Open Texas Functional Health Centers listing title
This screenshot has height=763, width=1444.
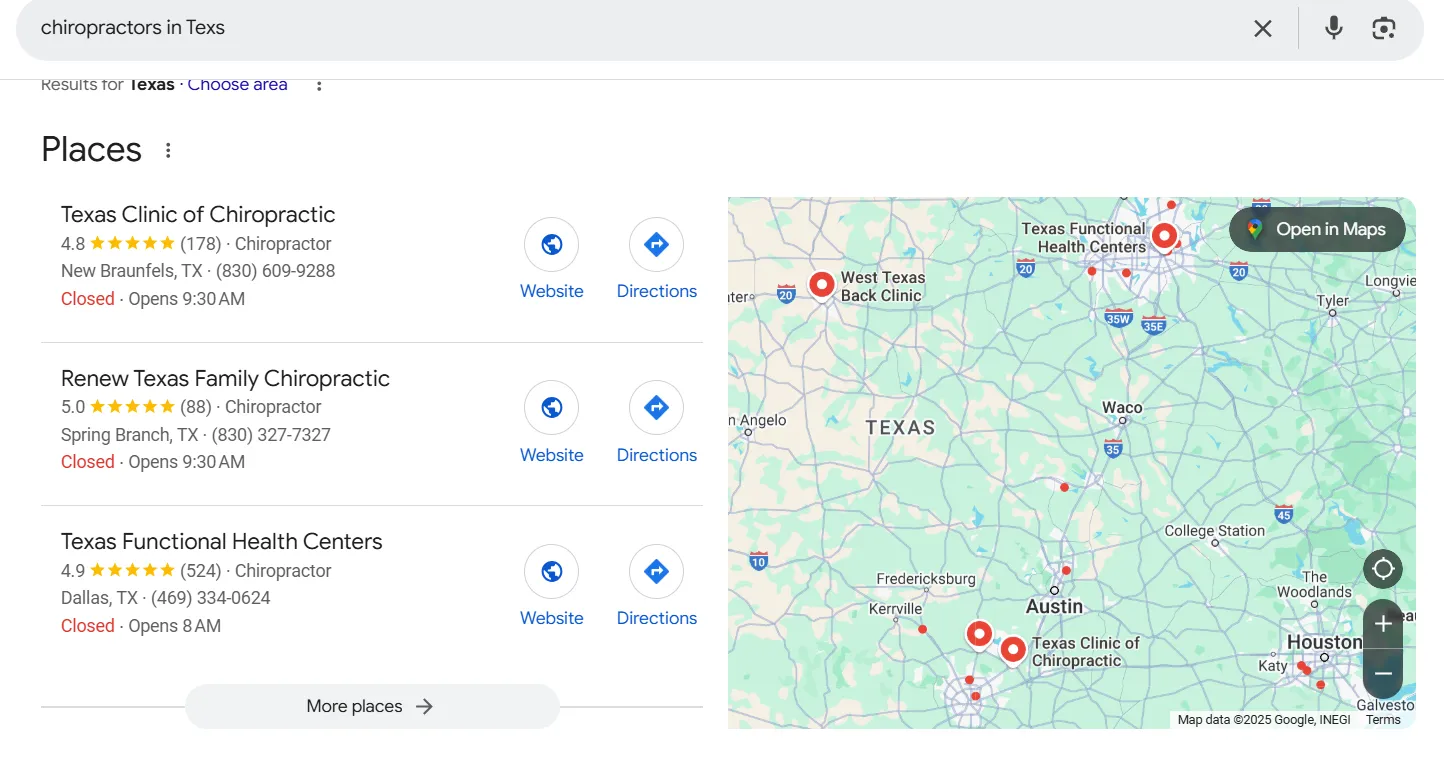pyautogui.click(x=221, y=541)
